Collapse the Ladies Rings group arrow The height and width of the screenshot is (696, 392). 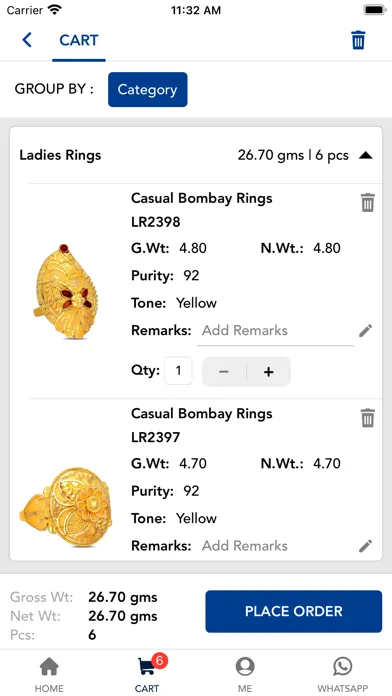coord(366,155)
